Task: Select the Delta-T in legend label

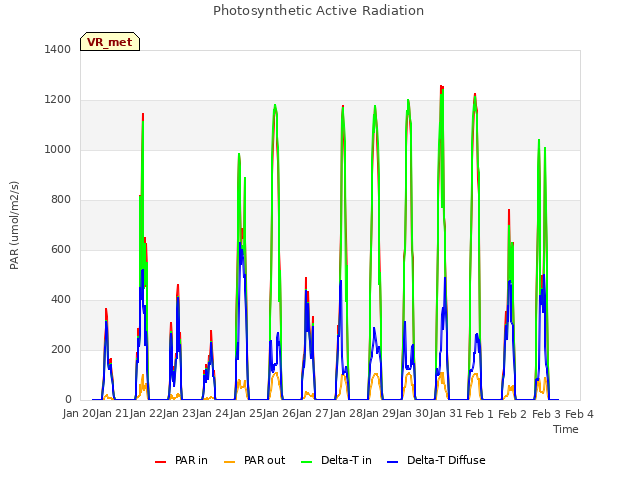Action: [346, 460]
